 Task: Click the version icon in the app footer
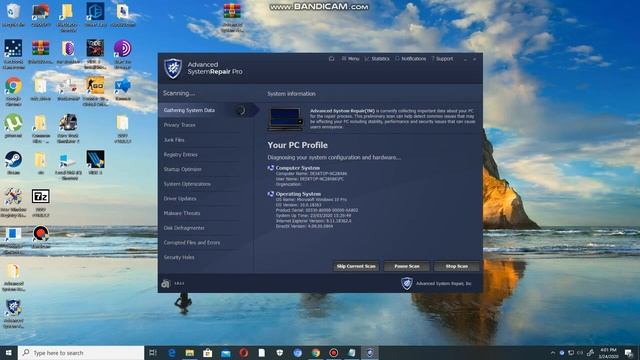pyautogui.click(x=165, y=283)
